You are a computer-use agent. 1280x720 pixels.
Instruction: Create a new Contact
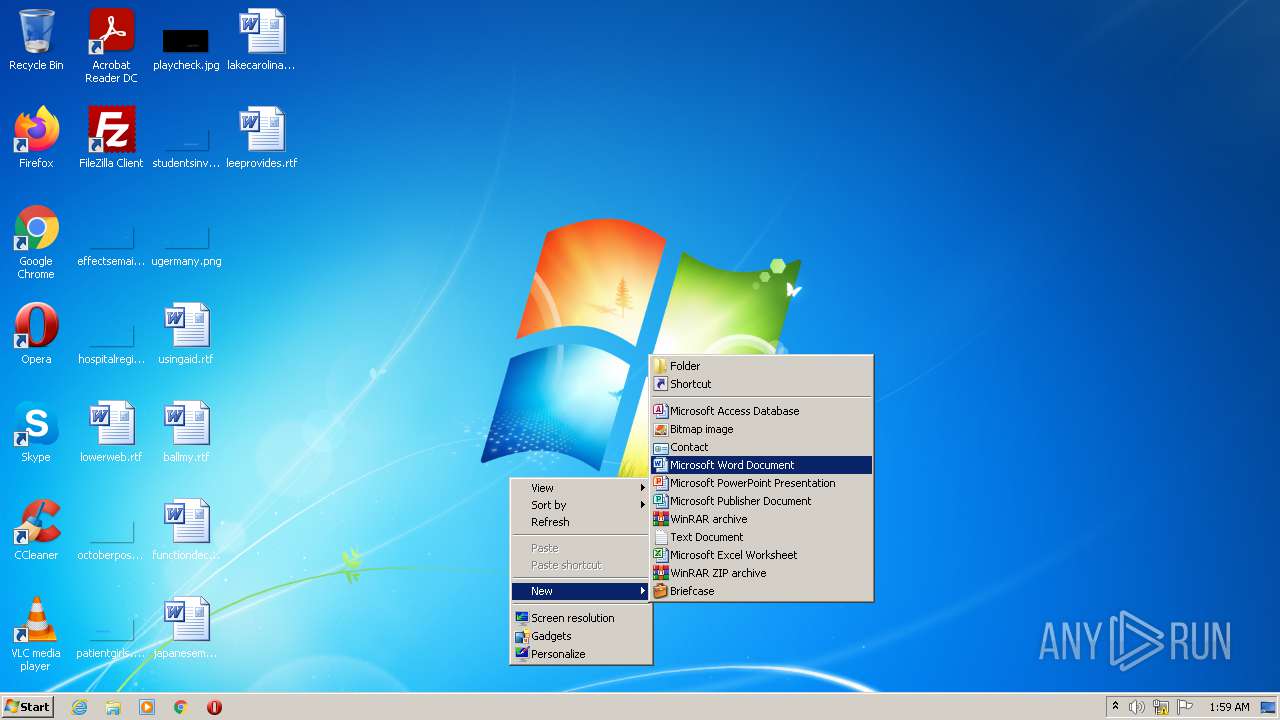(x=762, y=447)
